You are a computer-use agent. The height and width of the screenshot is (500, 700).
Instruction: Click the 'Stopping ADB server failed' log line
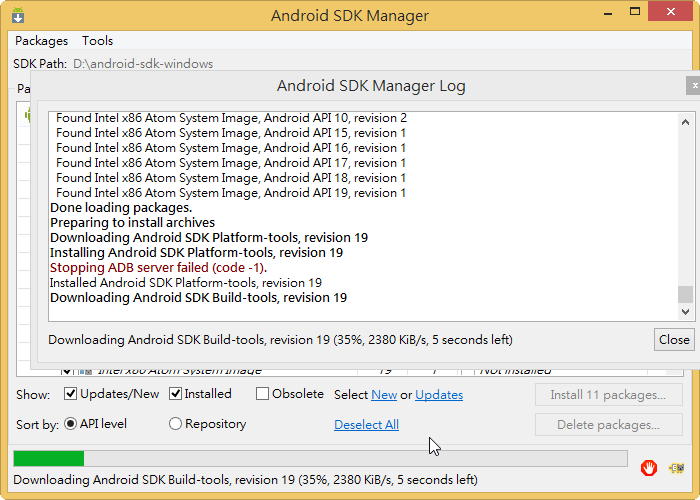158,268
